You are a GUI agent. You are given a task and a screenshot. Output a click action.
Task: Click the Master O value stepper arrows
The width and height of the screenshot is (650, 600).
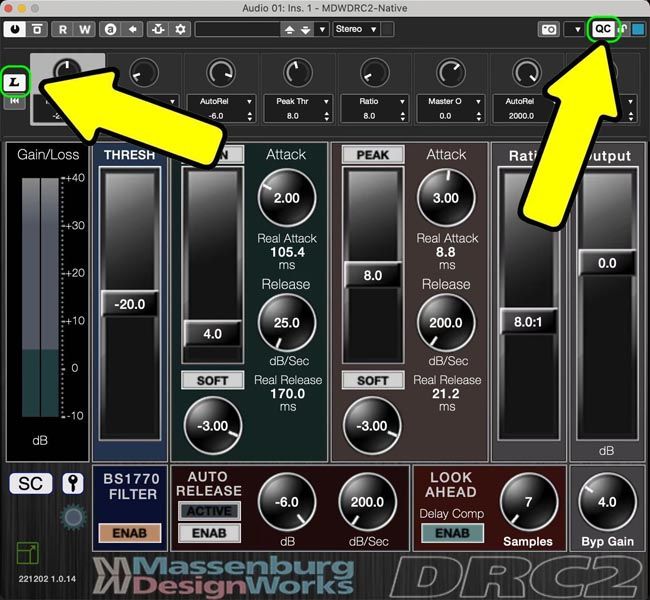[479, 116]
